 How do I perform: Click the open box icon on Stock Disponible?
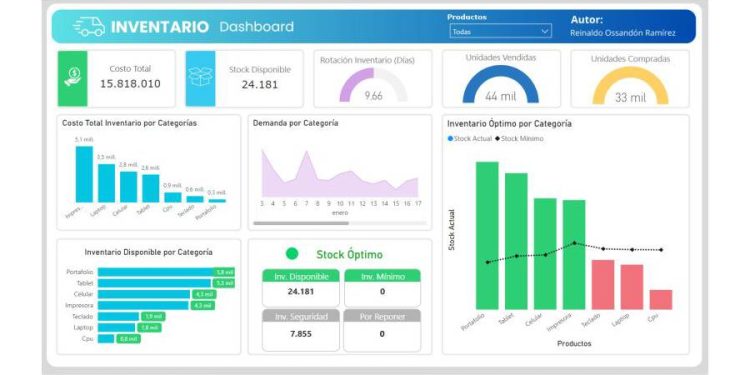(x=200, y=77)
